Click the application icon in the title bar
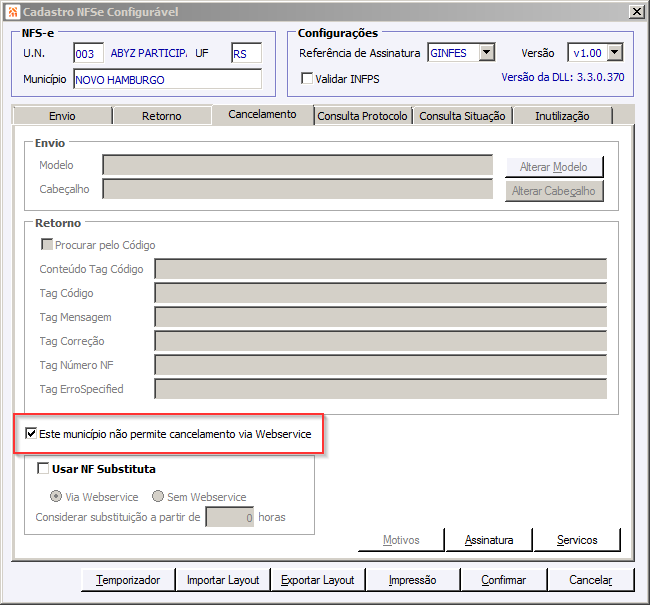The width and height of the screenshot is (650, 605). [12, 12]
